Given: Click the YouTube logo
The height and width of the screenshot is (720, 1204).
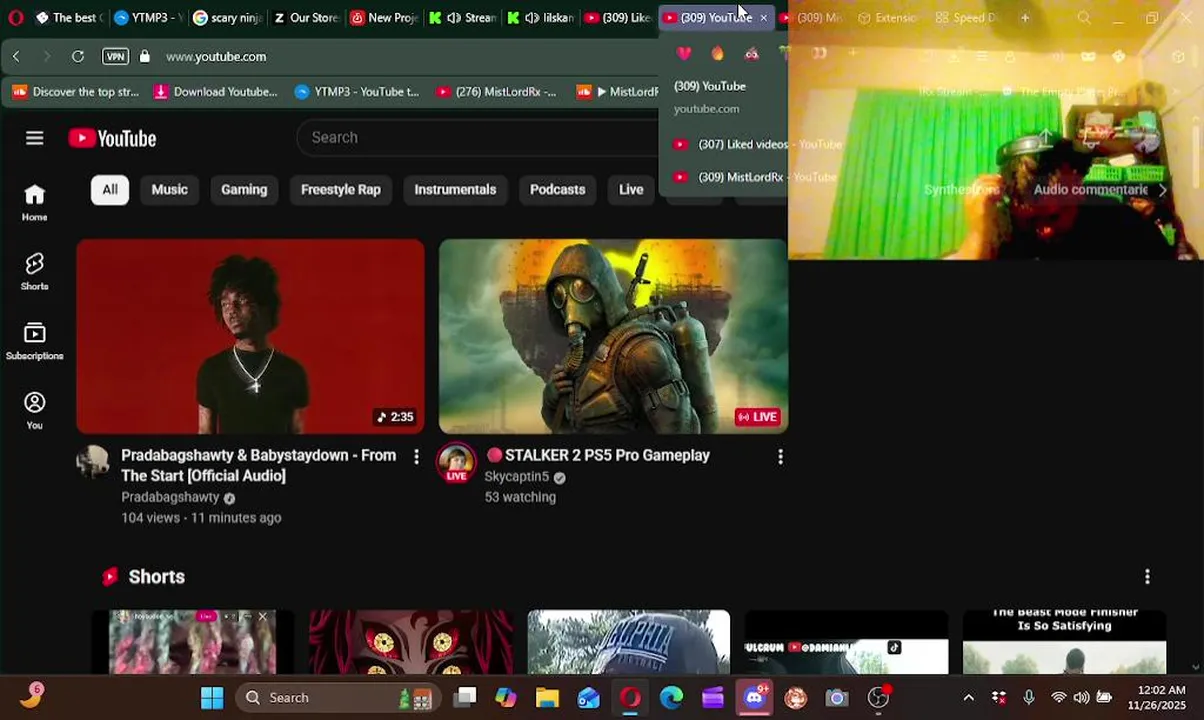Looking at the screenshot, I should [x=112, y=138].
